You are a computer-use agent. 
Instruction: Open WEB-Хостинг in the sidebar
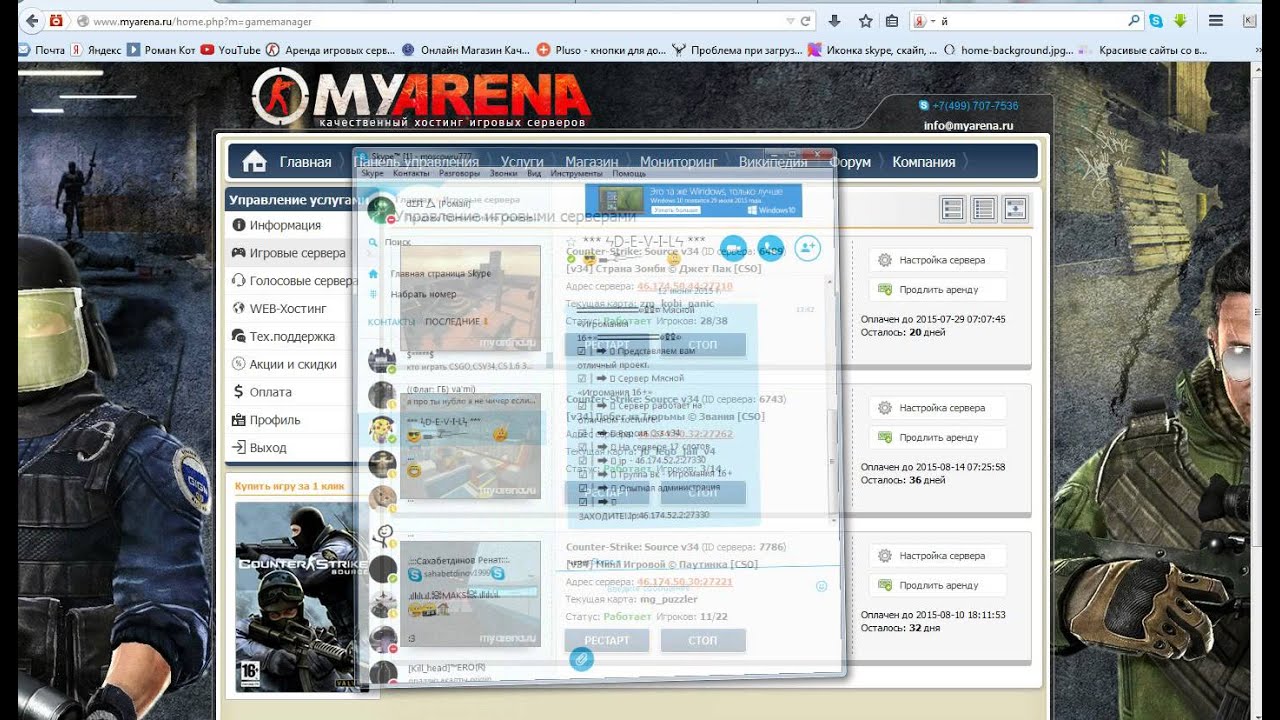coord(286,309)
